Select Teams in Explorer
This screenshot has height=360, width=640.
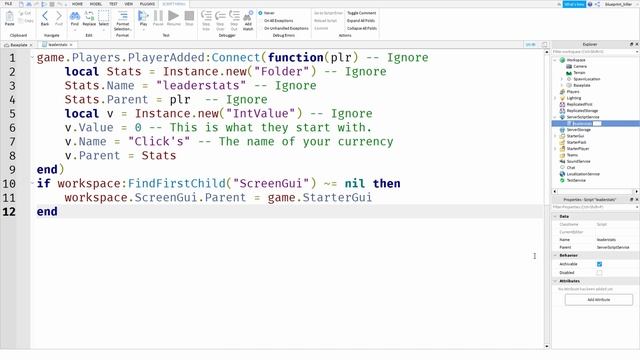572,155
